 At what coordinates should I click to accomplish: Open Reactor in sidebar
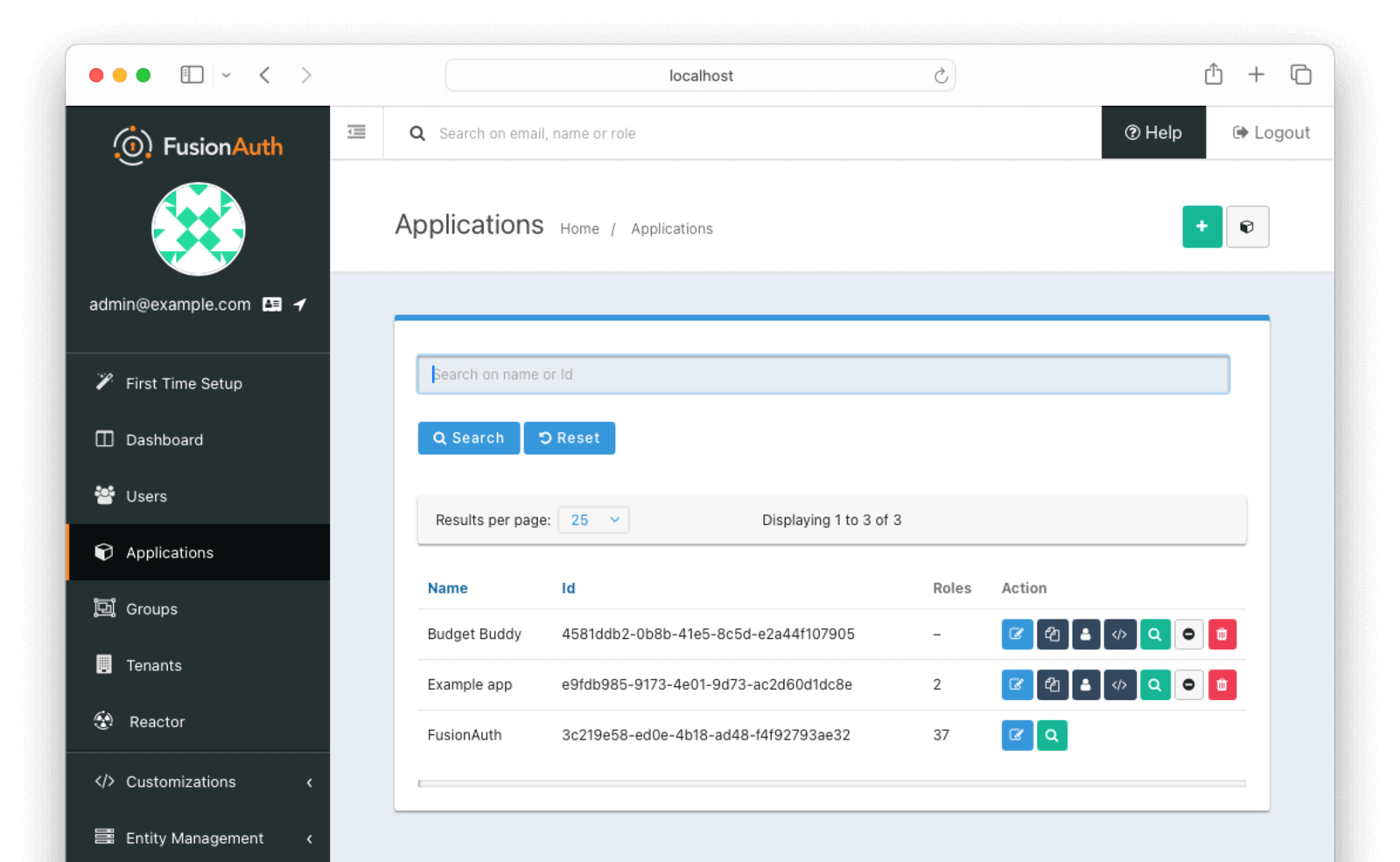(199, 722)
